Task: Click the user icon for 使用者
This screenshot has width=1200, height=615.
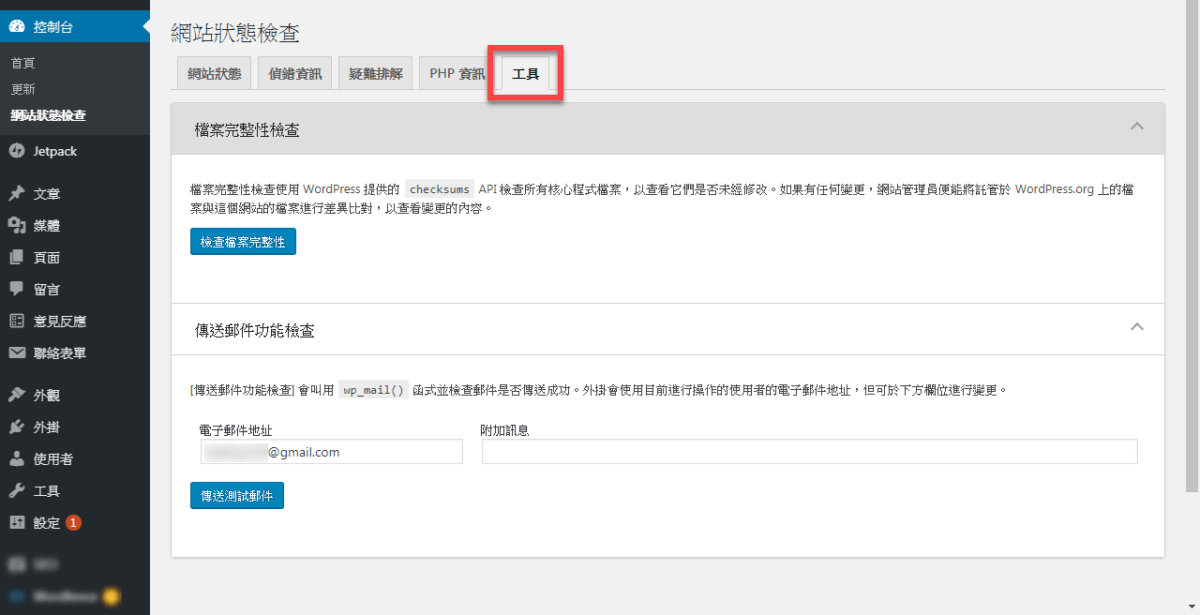Action: click(x=17, y=459)
